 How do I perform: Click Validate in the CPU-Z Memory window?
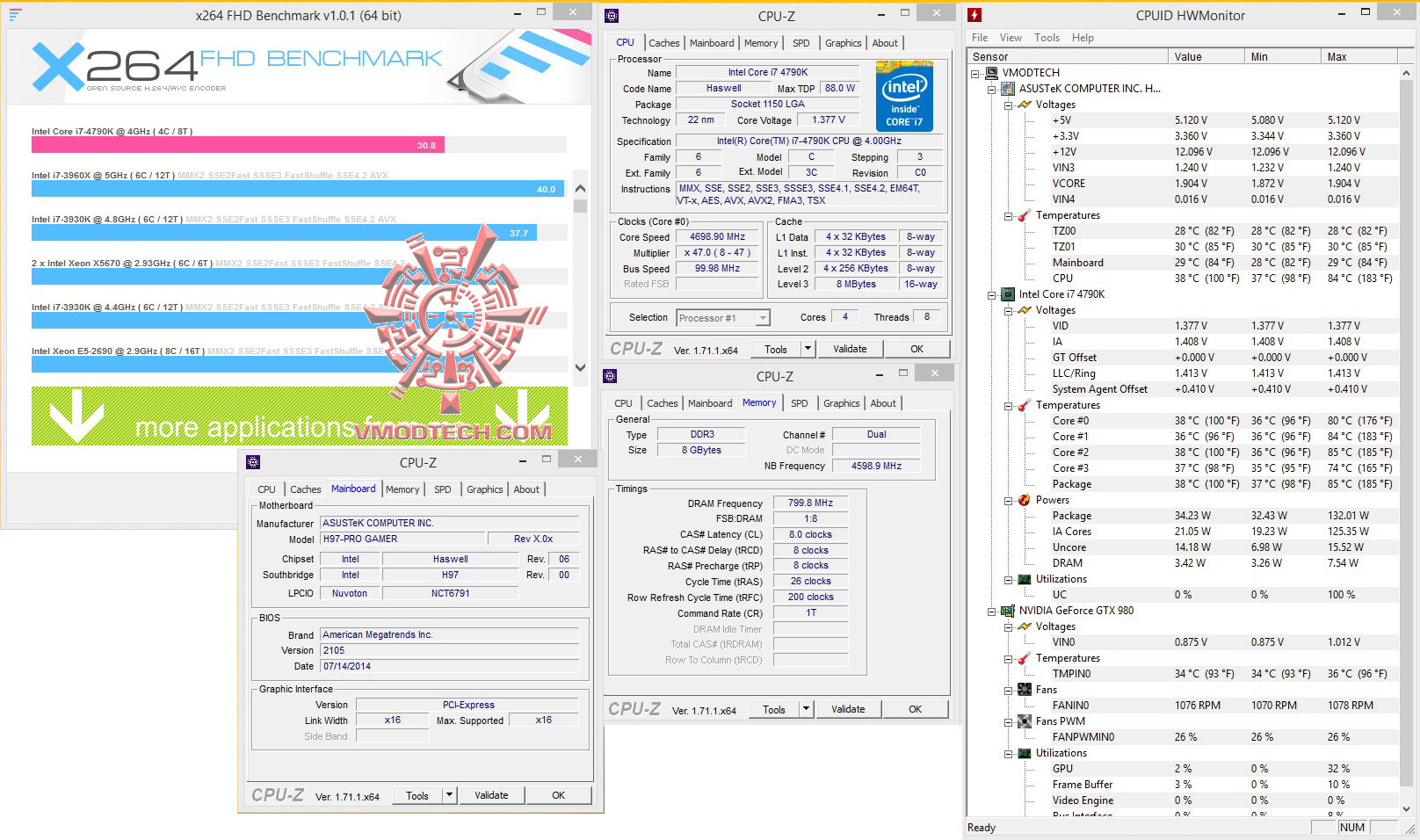(x=848, y=709)
